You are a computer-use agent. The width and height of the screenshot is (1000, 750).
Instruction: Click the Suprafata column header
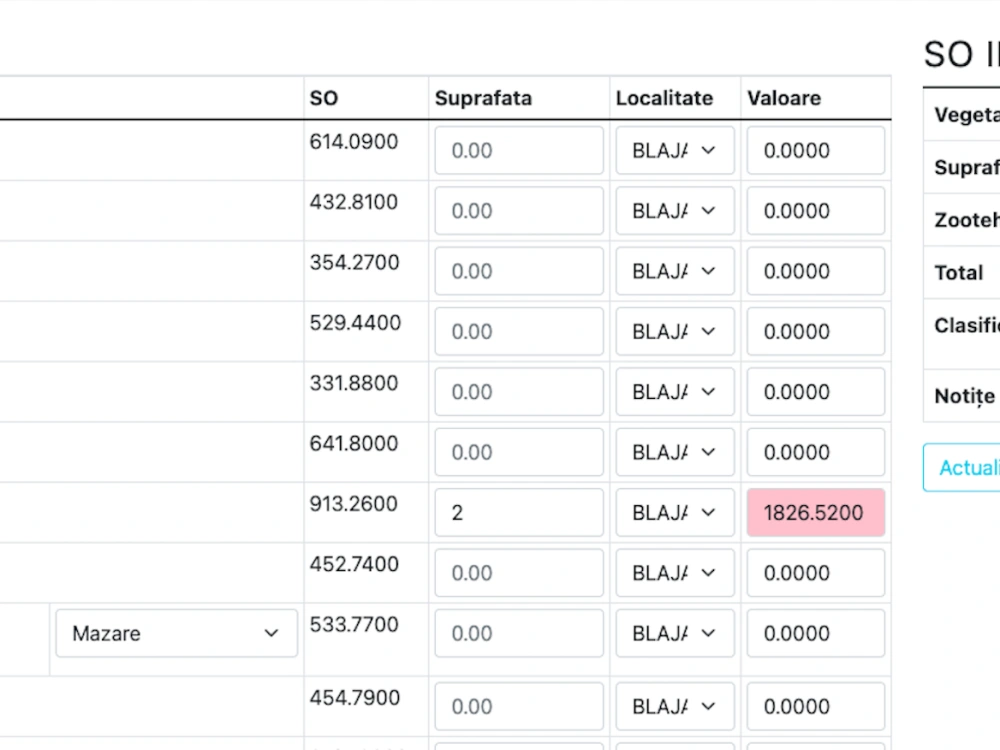click(x=483, y=98)
